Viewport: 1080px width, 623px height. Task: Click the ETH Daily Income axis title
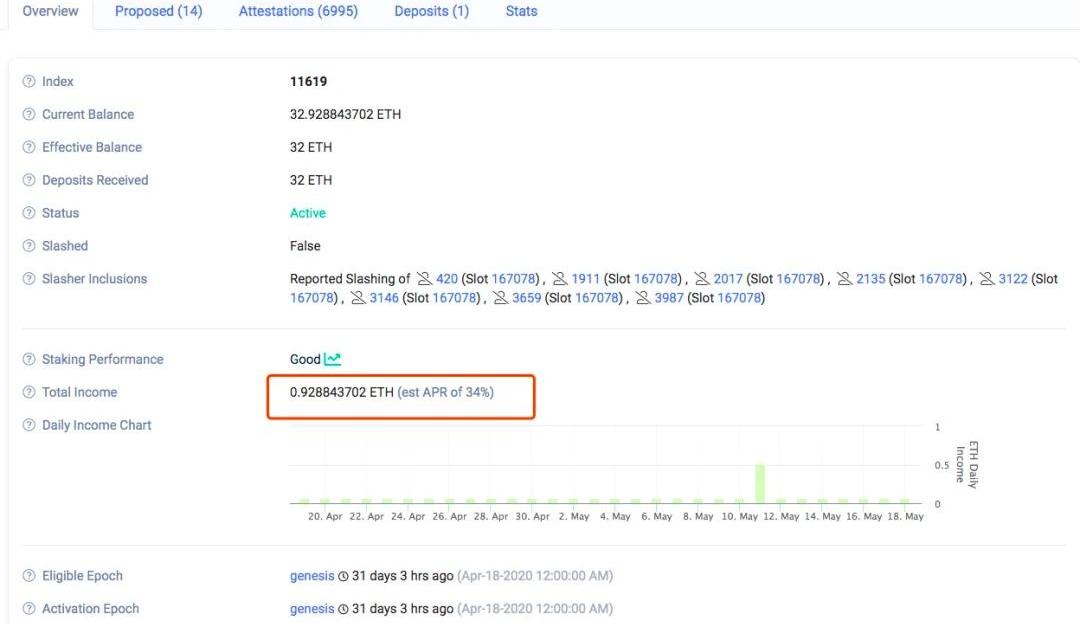[966, 465]
